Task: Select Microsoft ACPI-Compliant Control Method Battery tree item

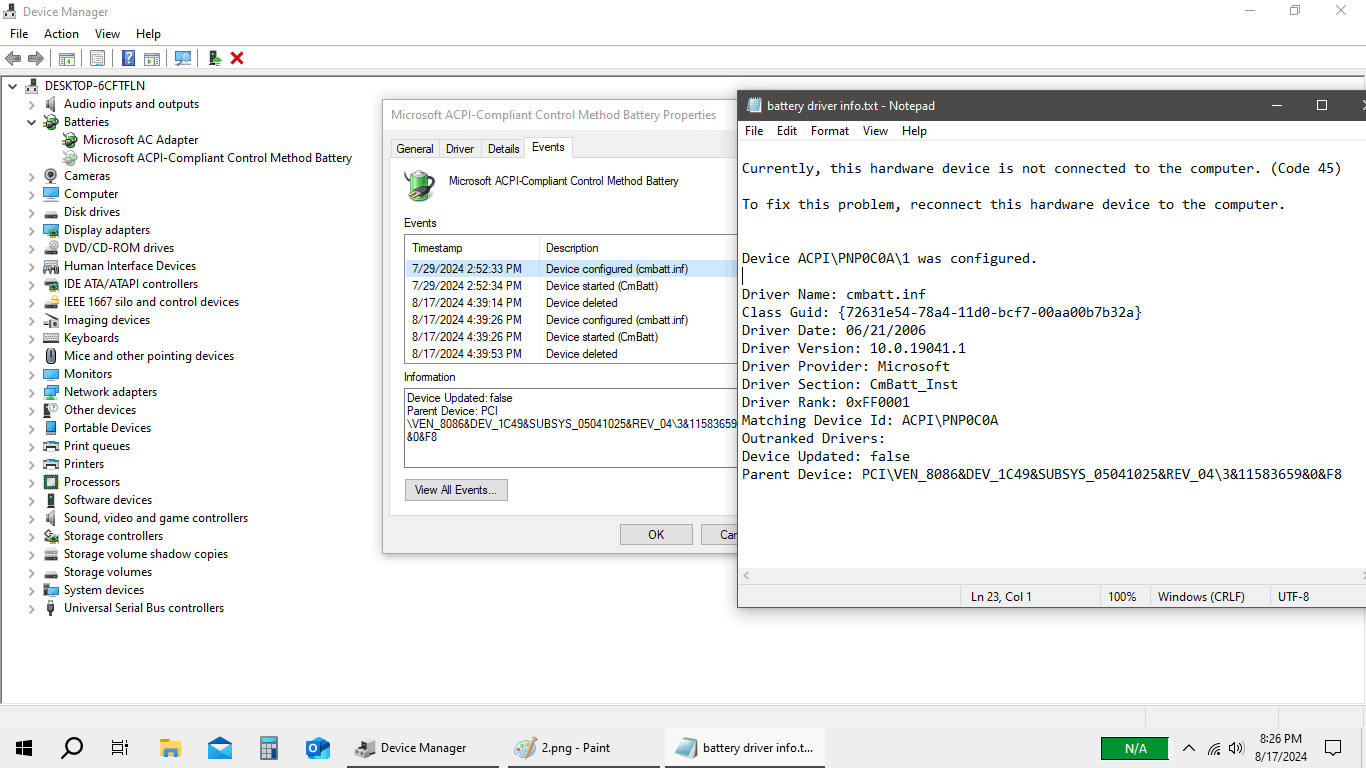Action: (x=217, y=158)
